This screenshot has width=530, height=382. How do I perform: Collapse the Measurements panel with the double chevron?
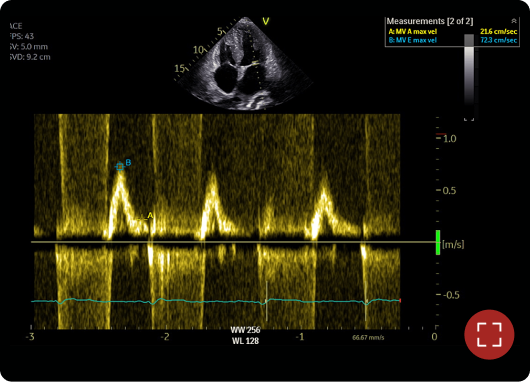tap(514, 21)
